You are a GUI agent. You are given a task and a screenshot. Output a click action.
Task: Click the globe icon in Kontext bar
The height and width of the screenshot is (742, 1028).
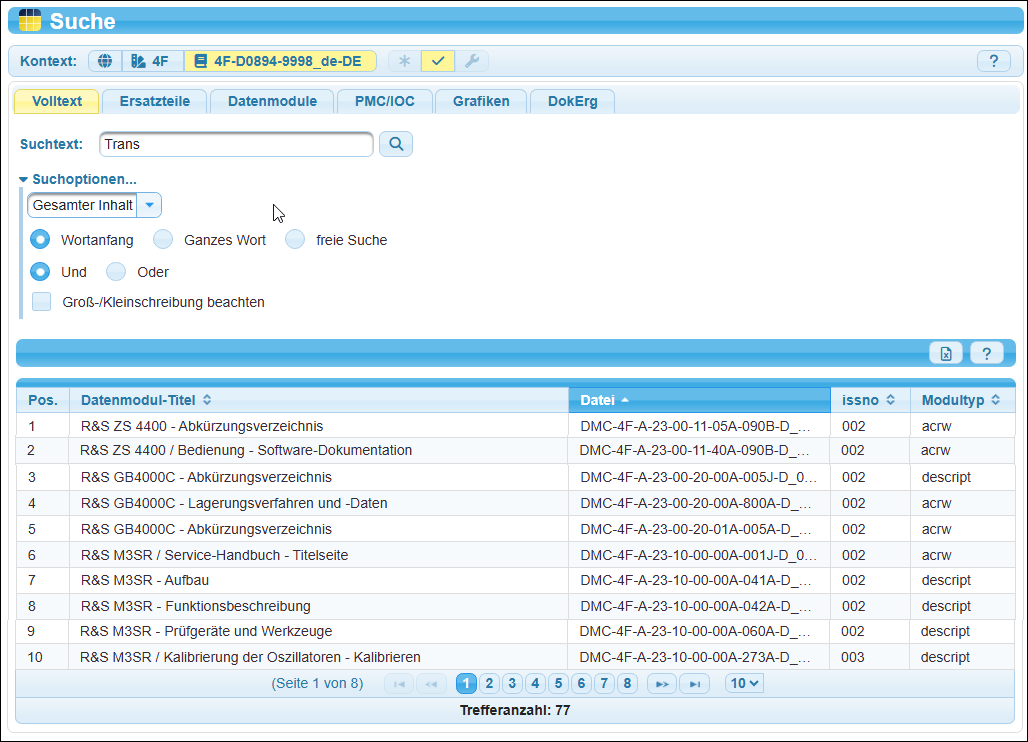click(105, 61)
